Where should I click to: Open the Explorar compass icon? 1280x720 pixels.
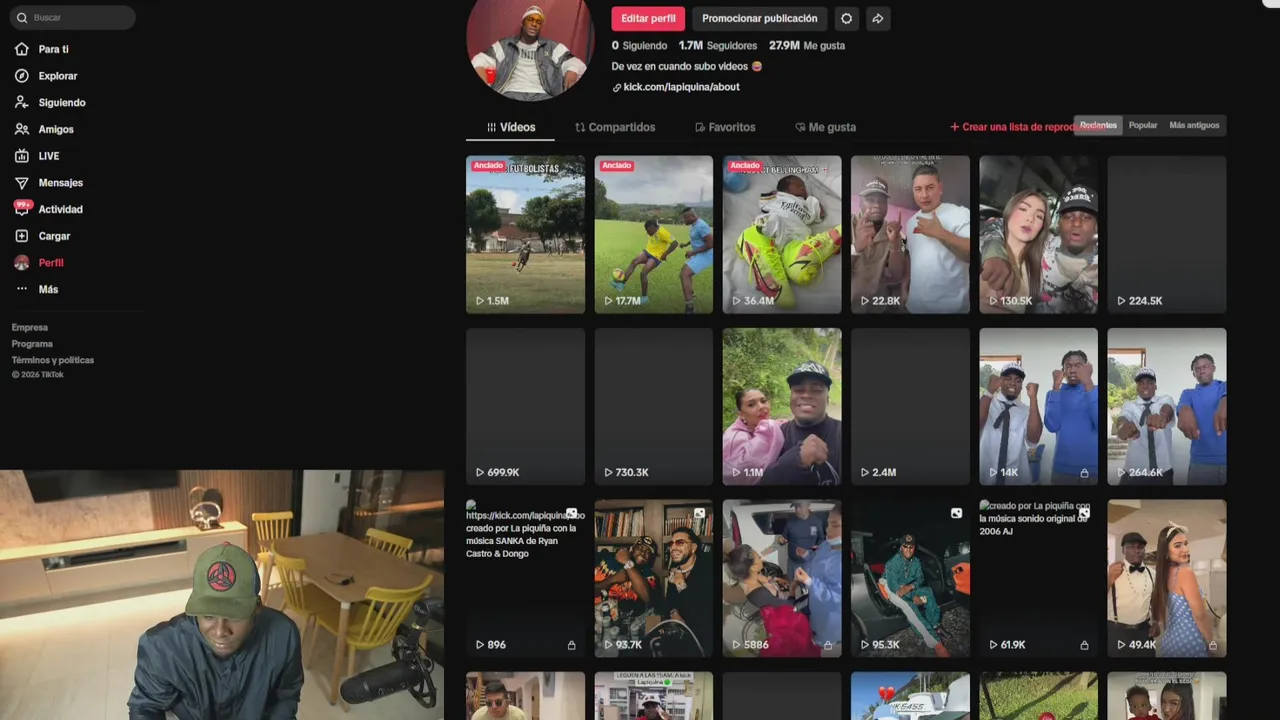point(21,76)
